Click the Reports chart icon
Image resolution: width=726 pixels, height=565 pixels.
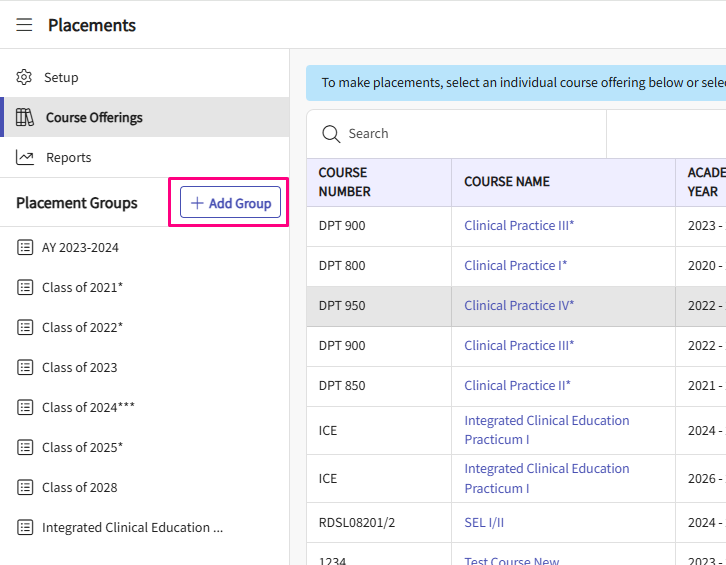(x=25, y=157)
